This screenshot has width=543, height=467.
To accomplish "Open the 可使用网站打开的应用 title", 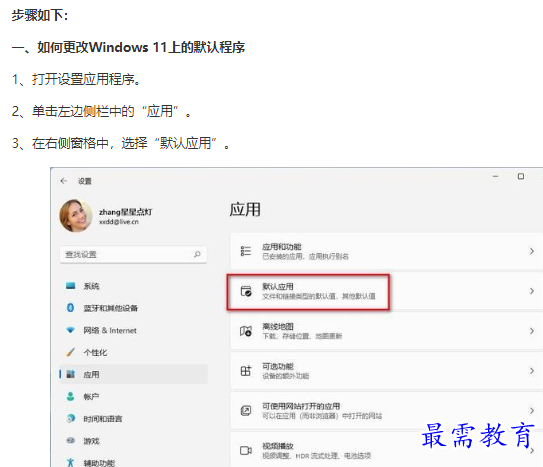I will click(x=301, y=406).
